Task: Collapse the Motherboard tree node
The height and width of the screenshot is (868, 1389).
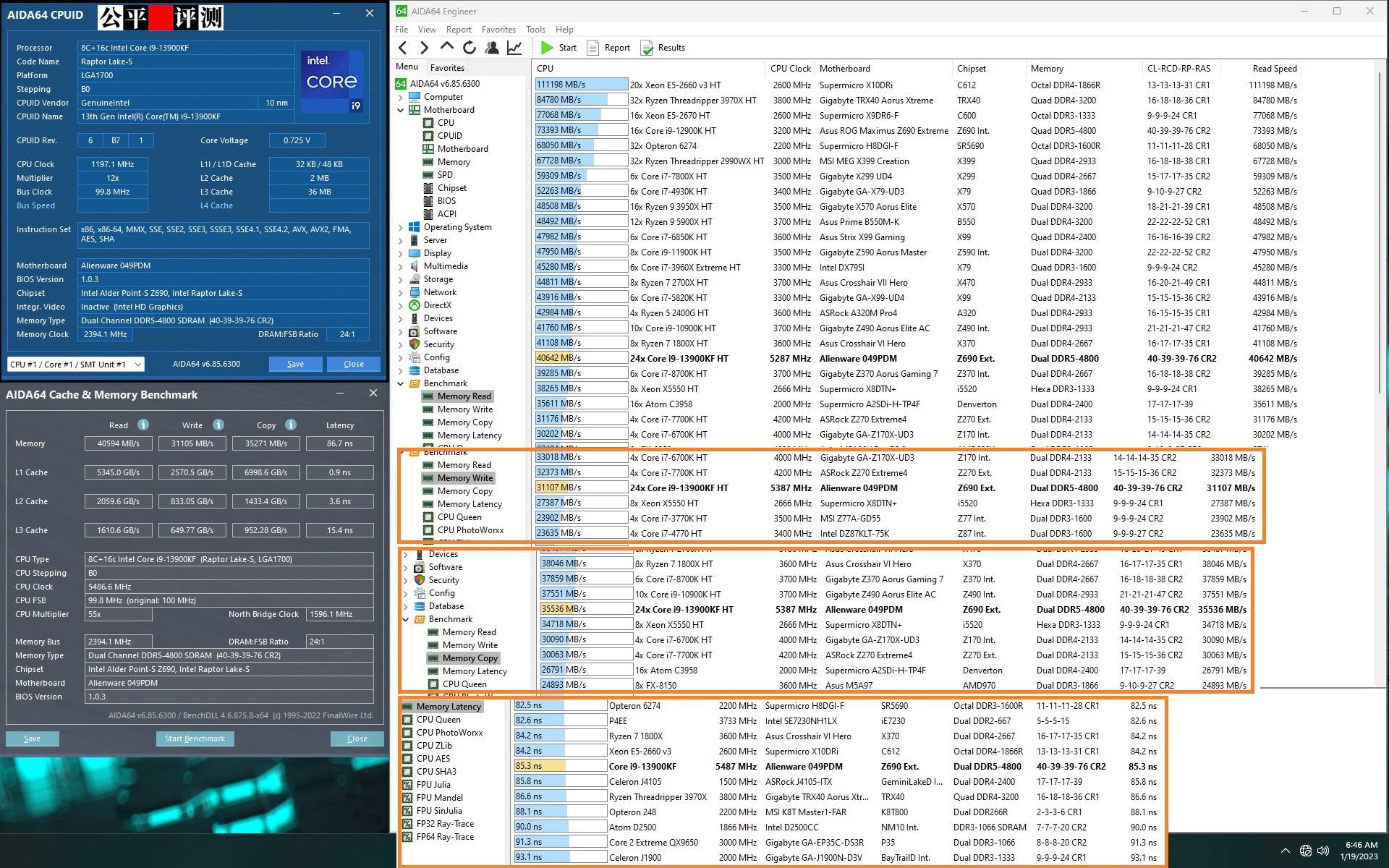Action: click(x=401, y=110)
